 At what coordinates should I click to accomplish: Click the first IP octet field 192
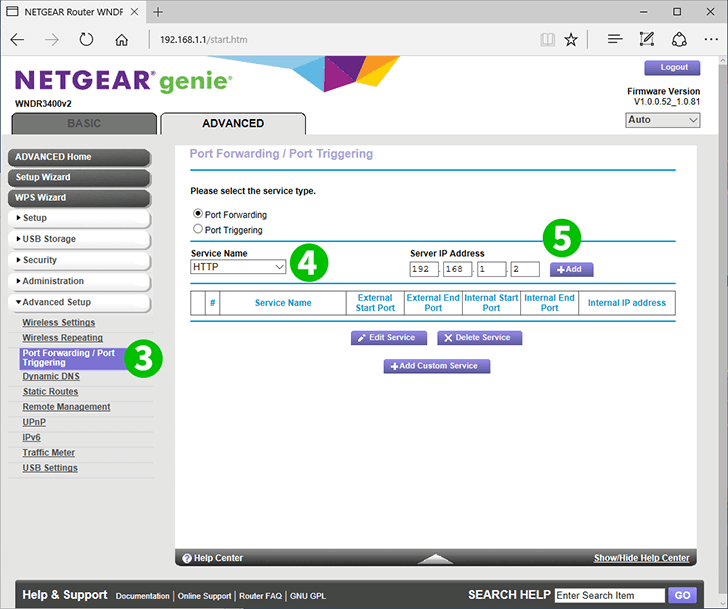click(423, 269)
